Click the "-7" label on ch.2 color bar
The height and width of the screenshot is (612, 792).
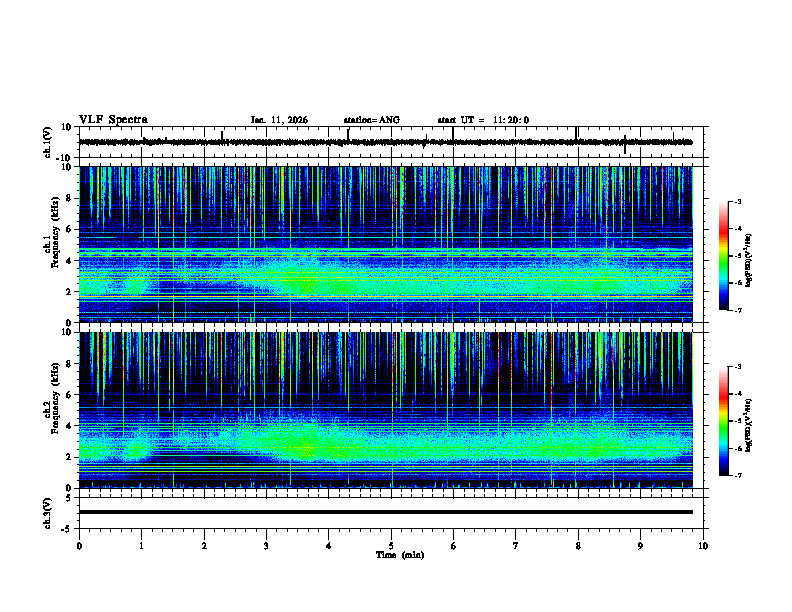pyautogui.click(x=737, y=475)
